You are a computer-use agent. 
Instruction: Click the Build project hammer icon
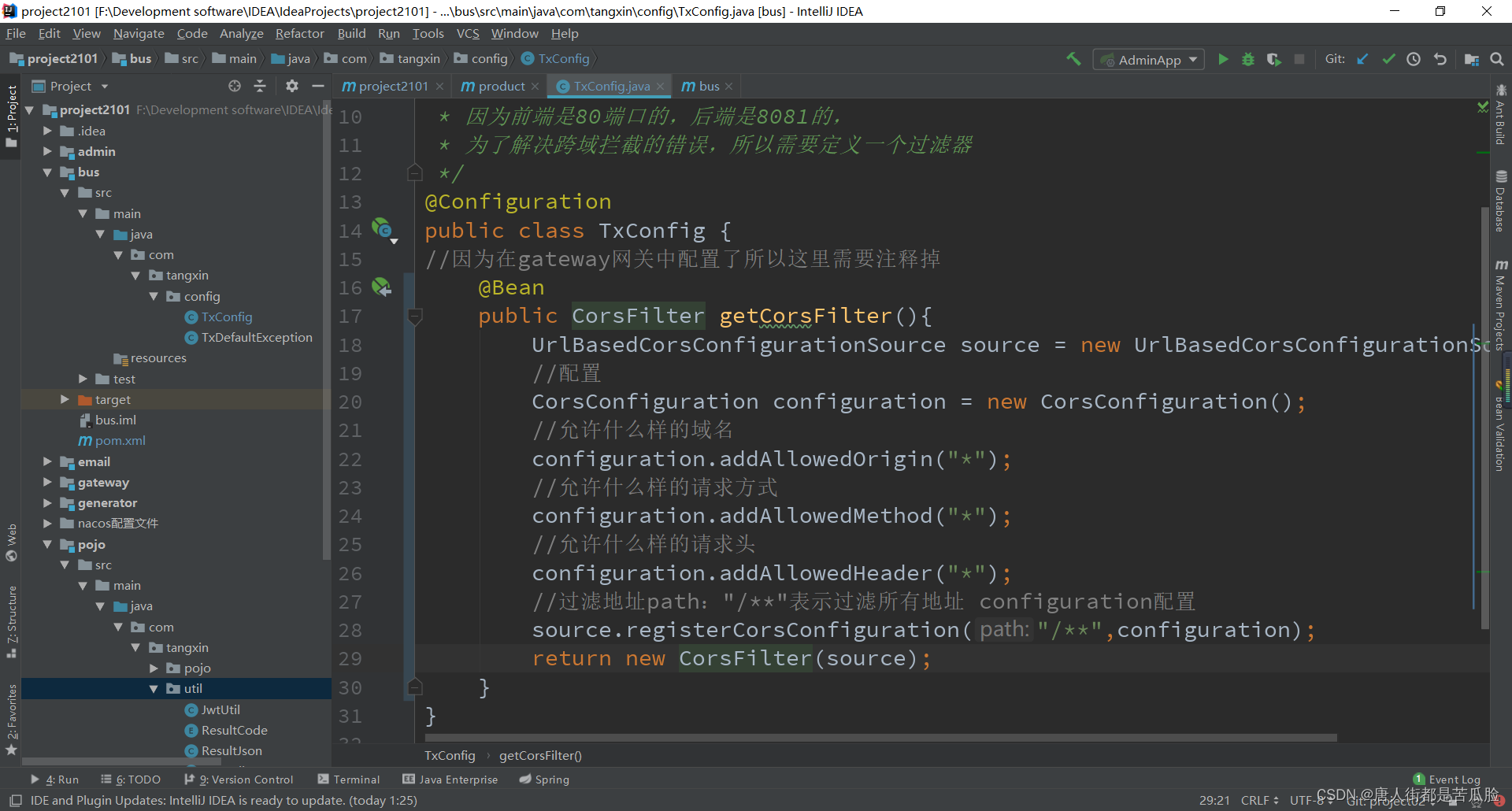point(1073,59)
